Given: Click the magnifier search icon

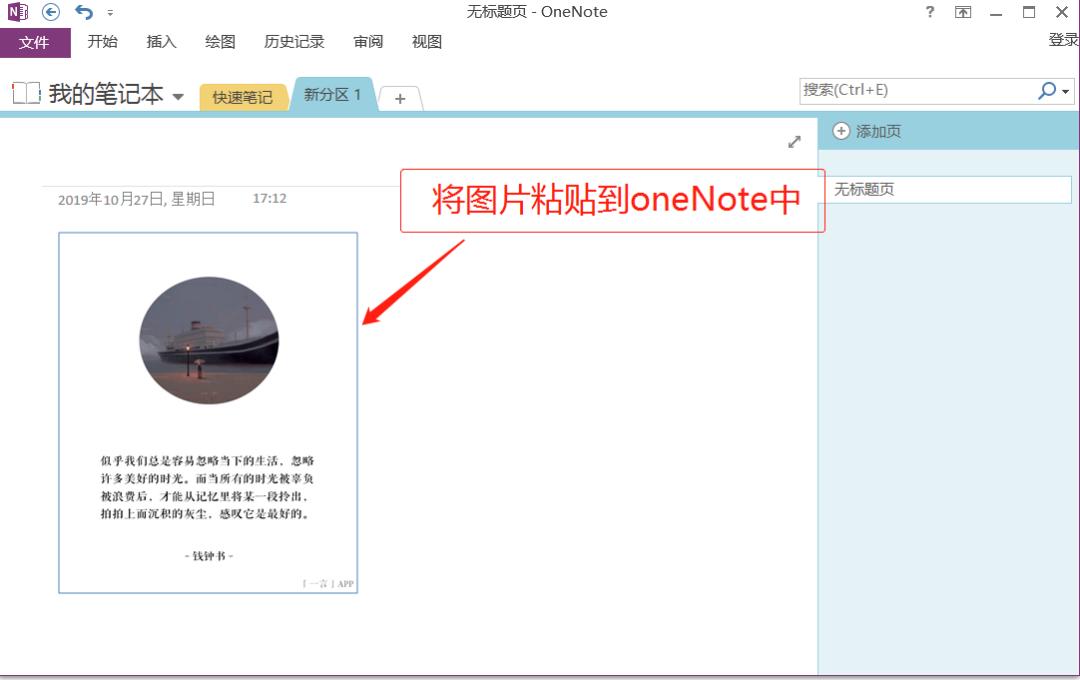Looking at the screenshot, I should [x=1047, y=90].
